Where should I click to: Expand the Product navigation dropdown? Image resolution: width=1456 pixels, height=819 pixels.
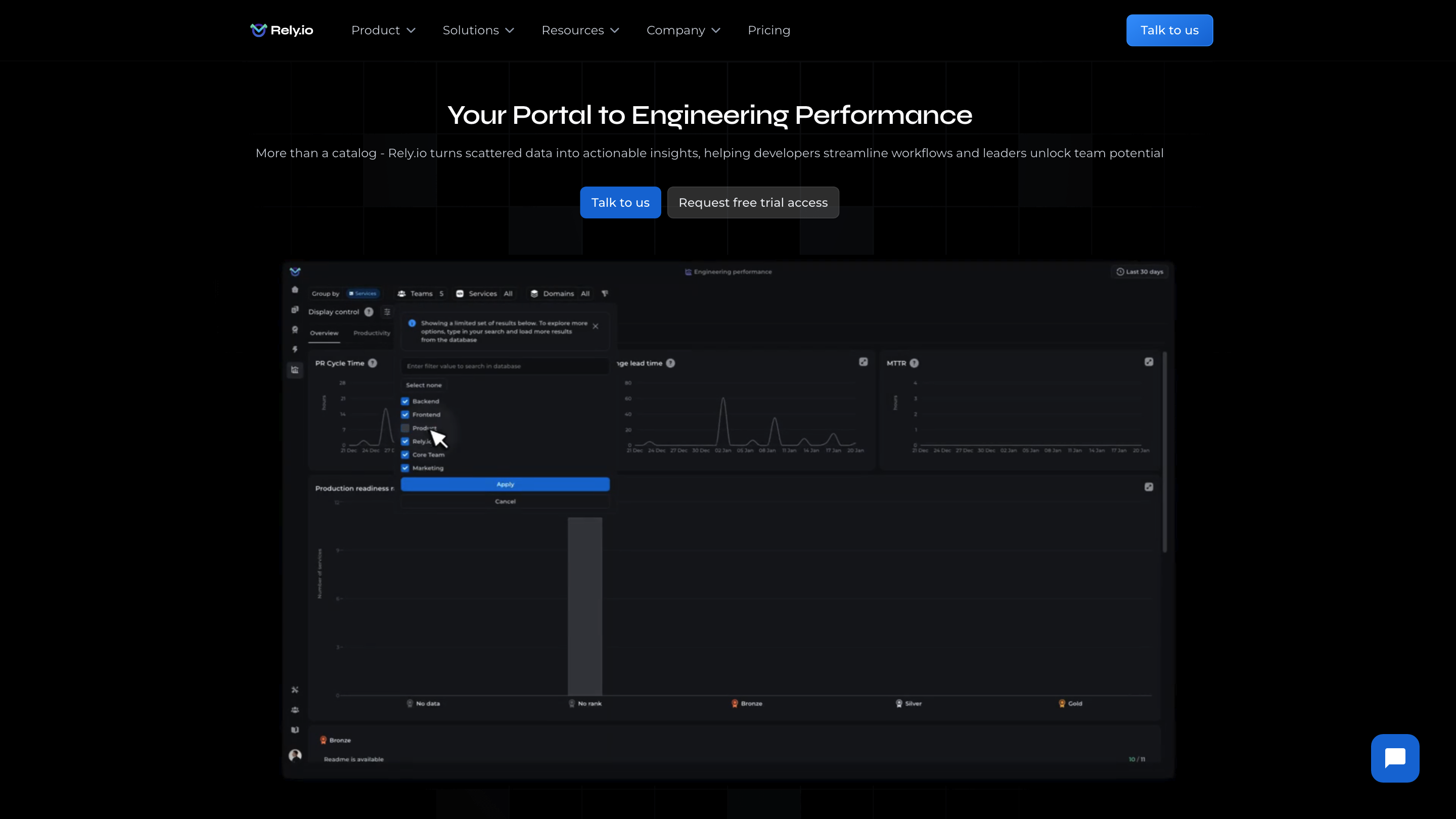click(x=383, y=30)
